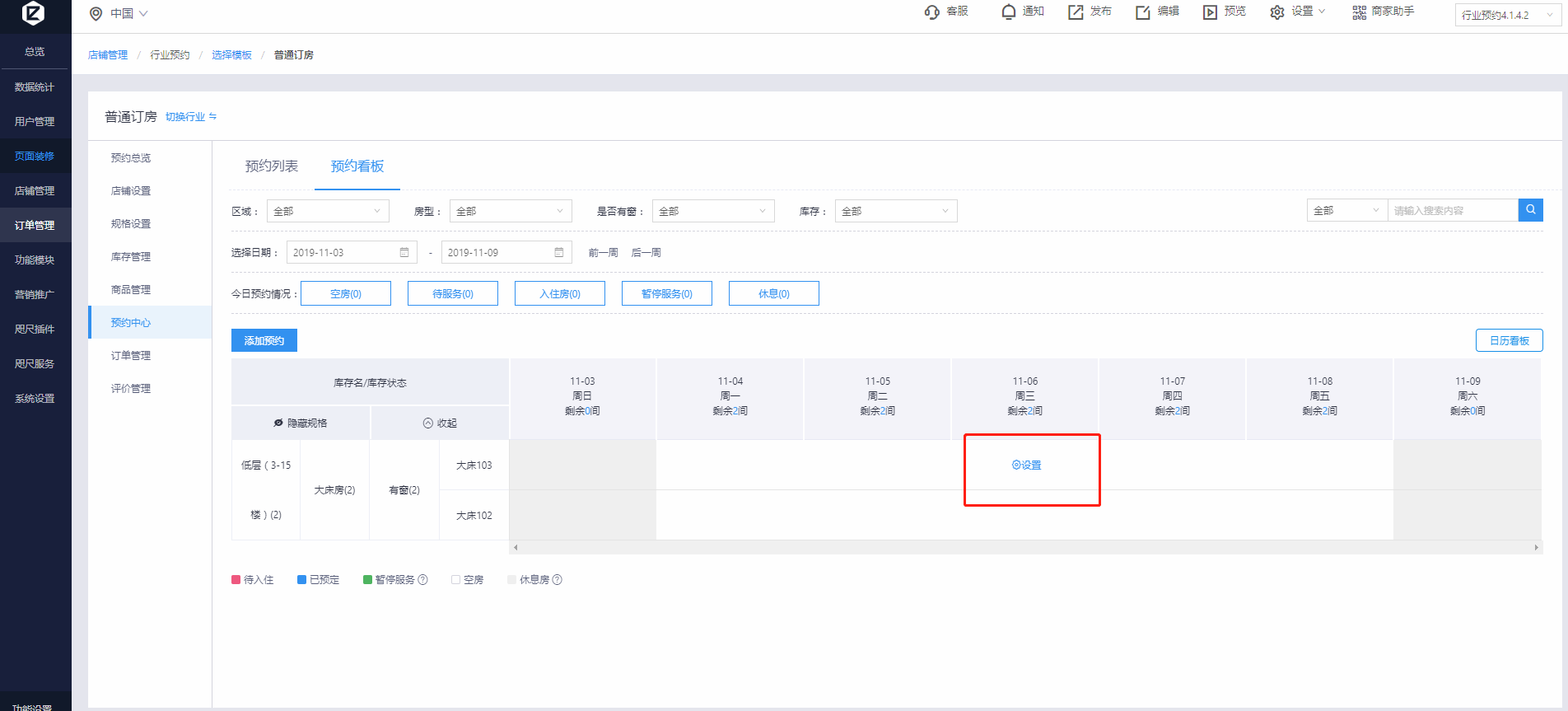Screen dimensions: 1568x711
Task: Open the 房型 dropdown
Action: [511, 211]
